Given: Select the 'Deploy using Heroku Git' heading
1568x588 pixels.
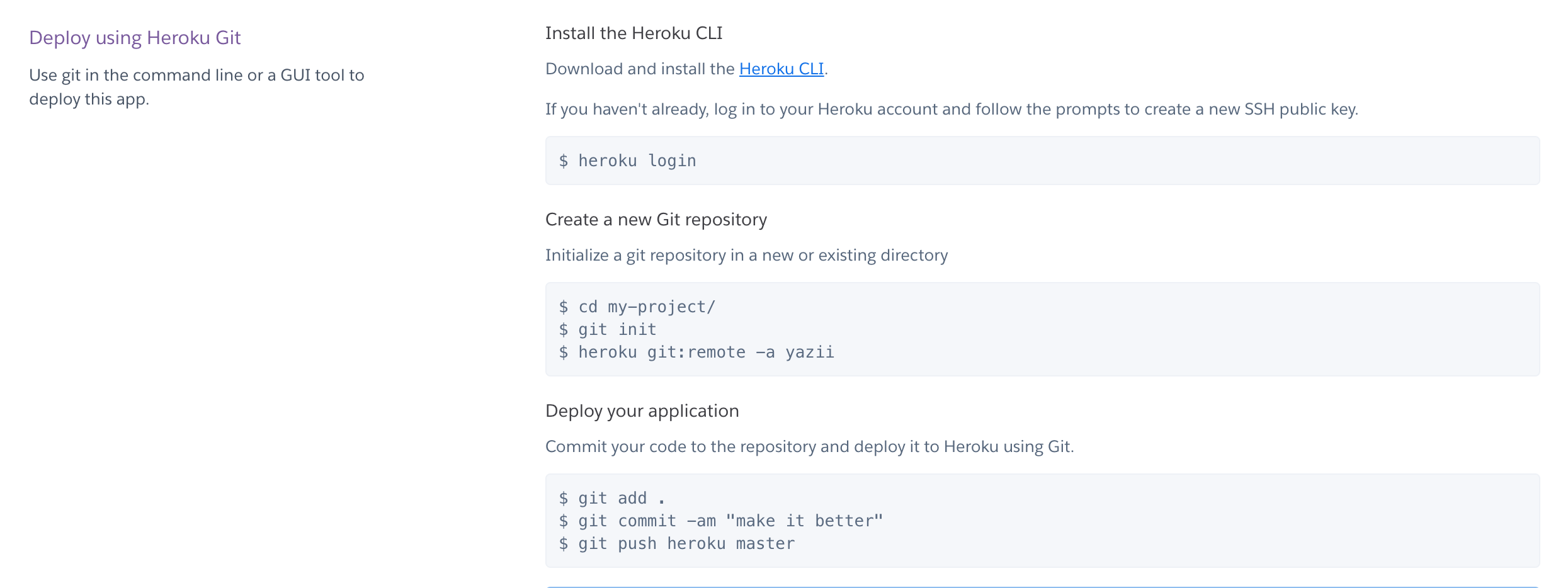Looking at the screenshot, I should coord(135,38).
